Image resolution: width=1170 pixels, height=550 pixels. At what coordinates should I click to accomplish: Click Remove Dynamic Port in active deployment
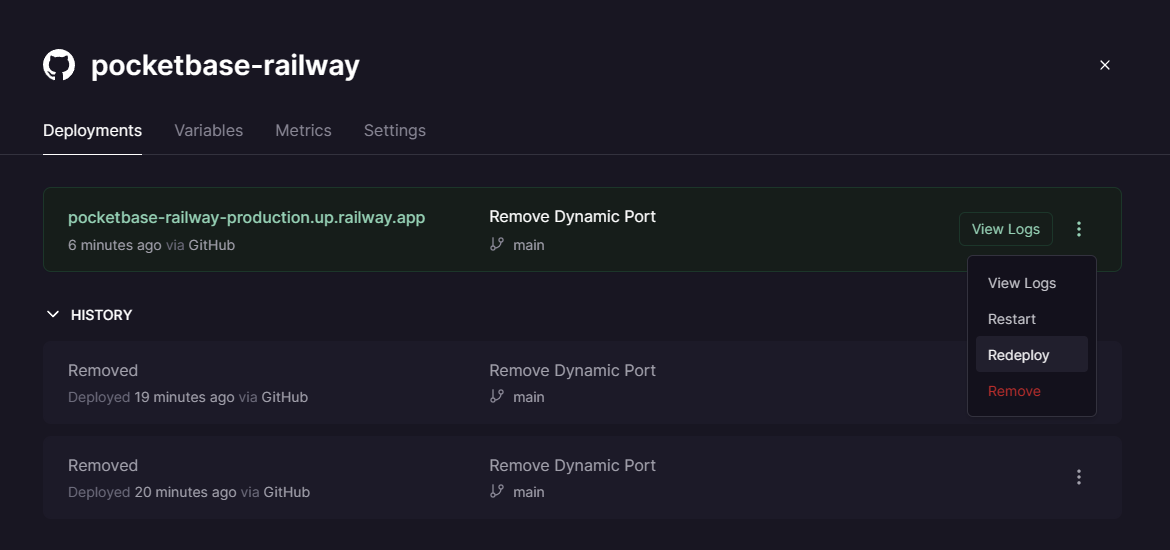pyautogui.click(x=572, y=216)
